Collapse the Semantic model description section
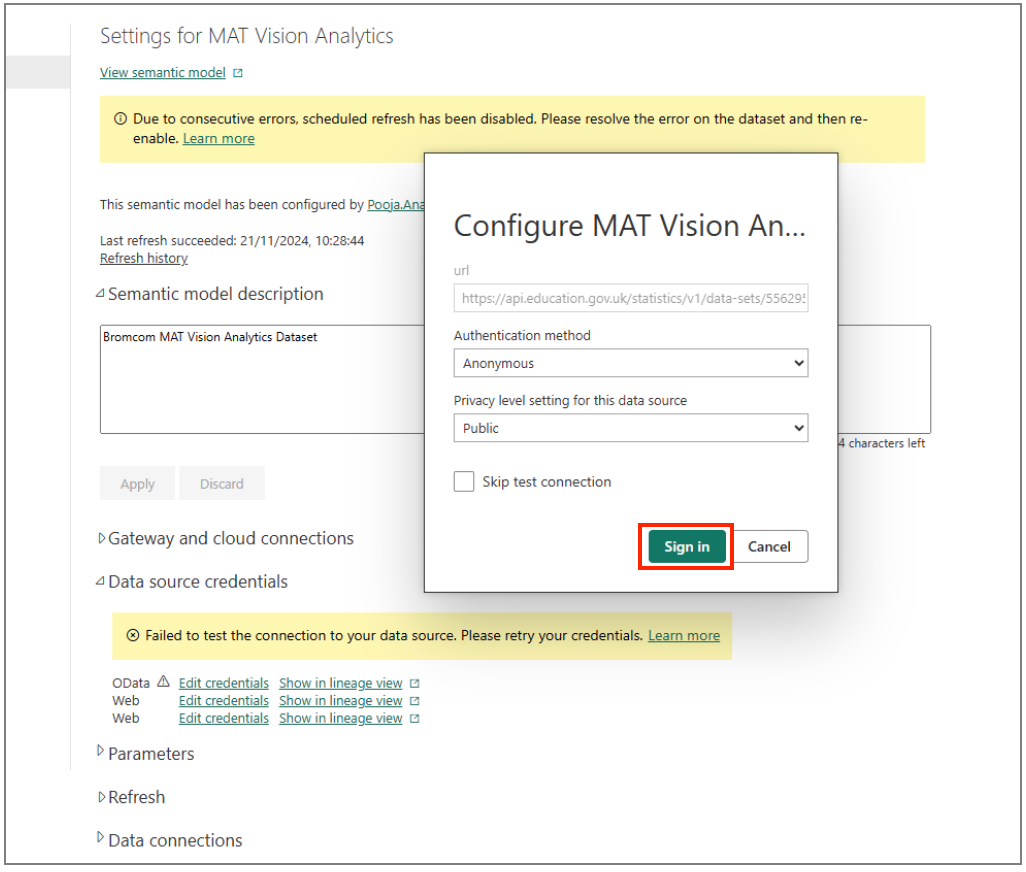This screenshot has height=872, width=1026. pos(100,294)
